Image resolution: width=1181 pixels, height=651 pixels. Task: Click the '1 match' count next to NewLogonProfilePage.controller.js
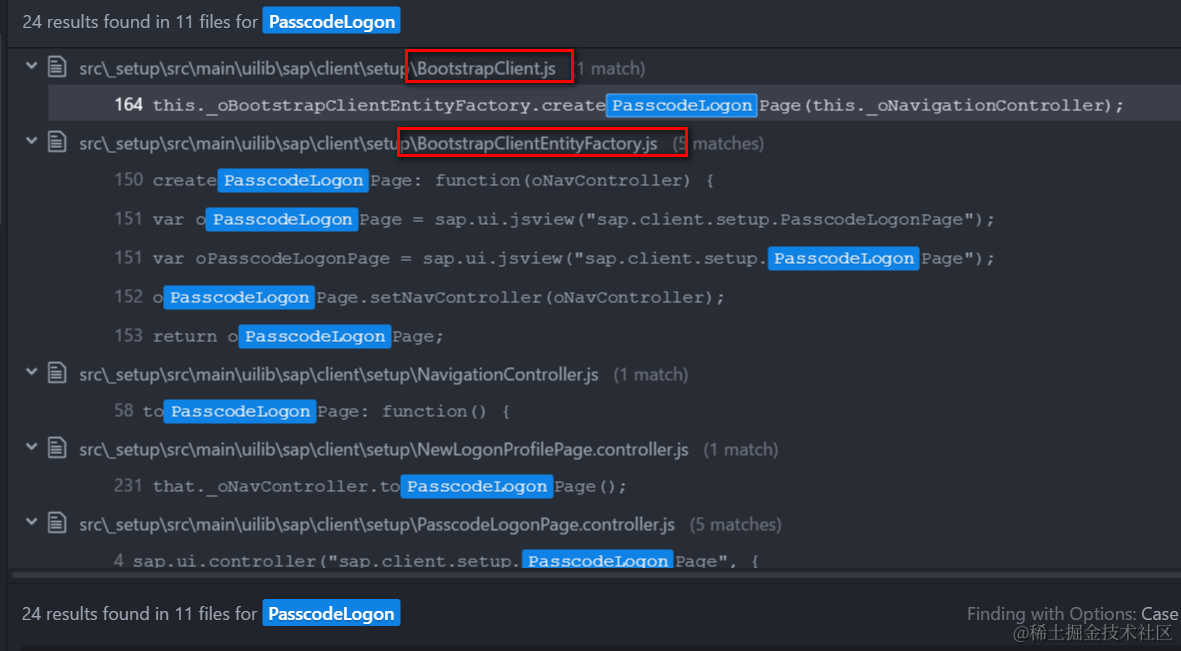(741, 450)
